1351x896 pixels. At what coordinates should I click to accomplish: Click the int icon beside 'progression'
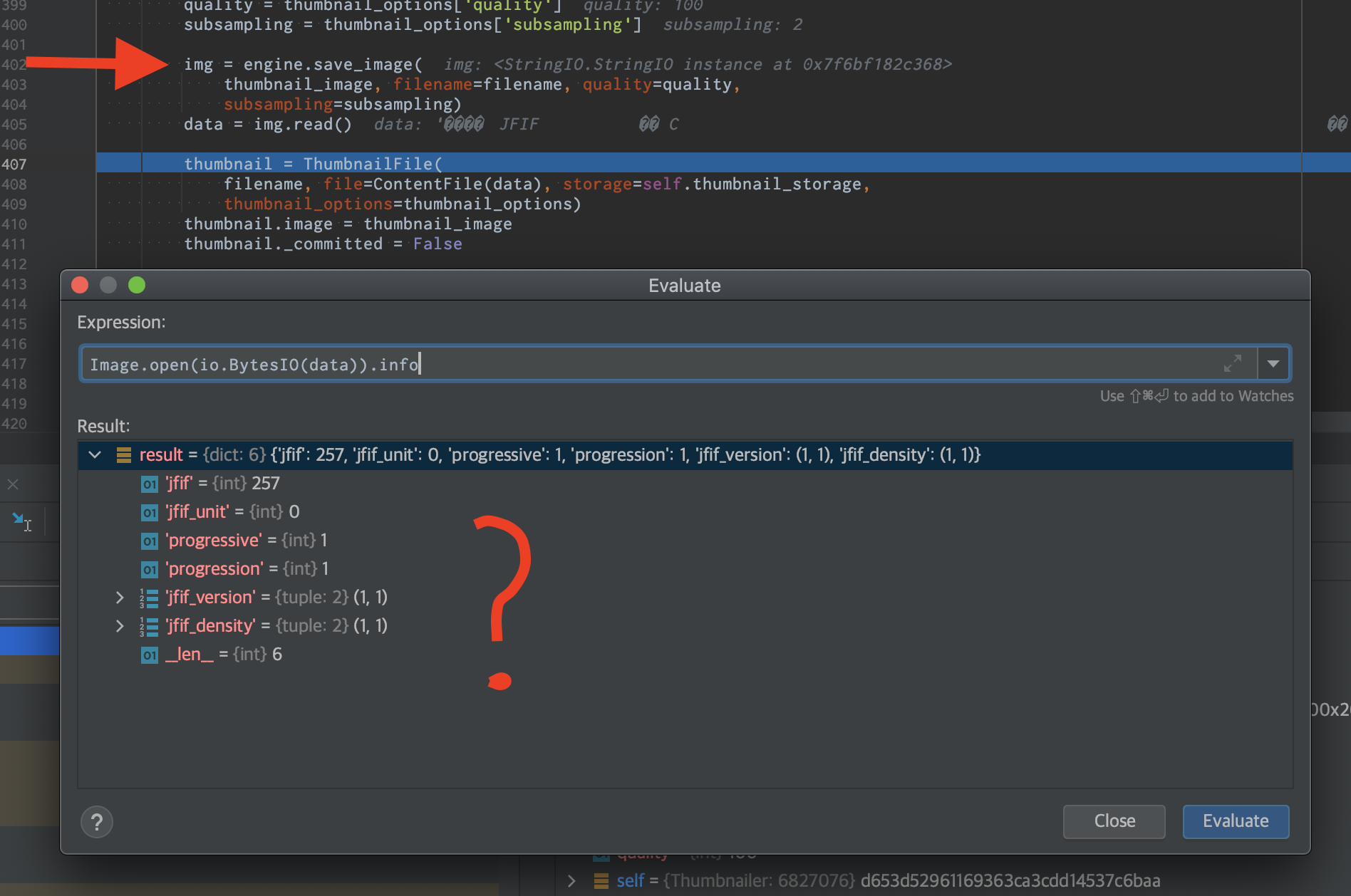(x=150, y=569)
